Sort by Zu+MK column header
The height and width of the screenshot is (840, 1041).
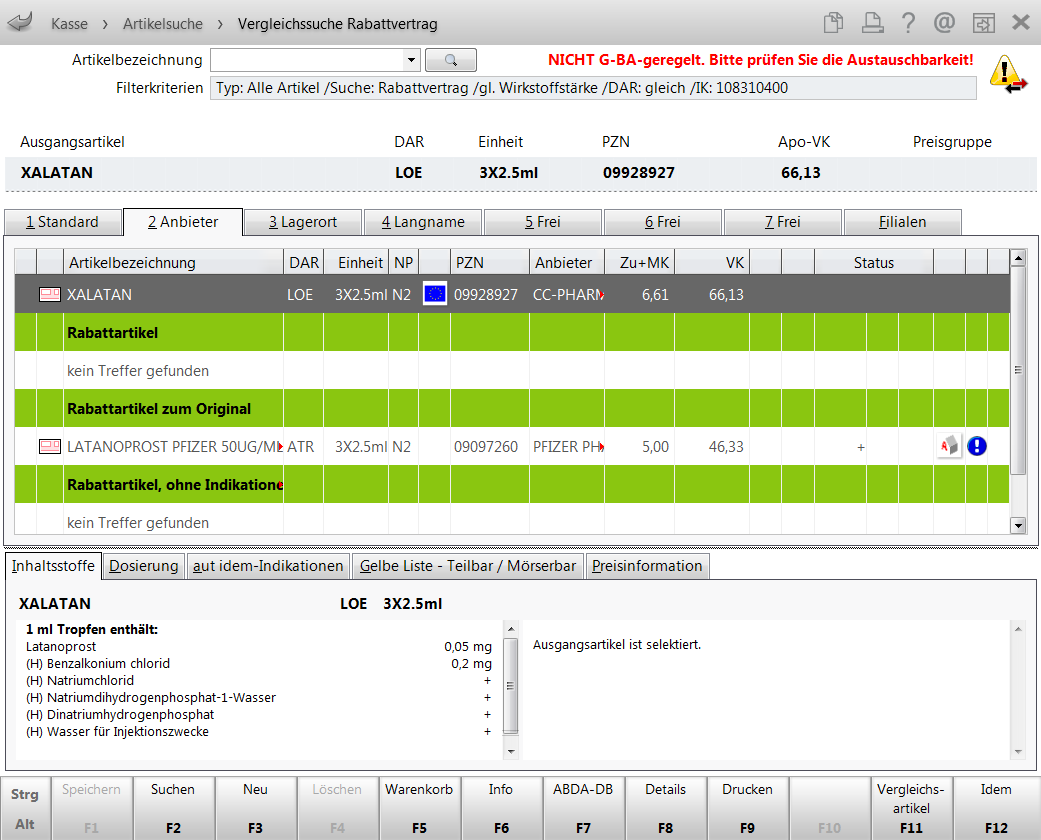click(x=640, y=262)
